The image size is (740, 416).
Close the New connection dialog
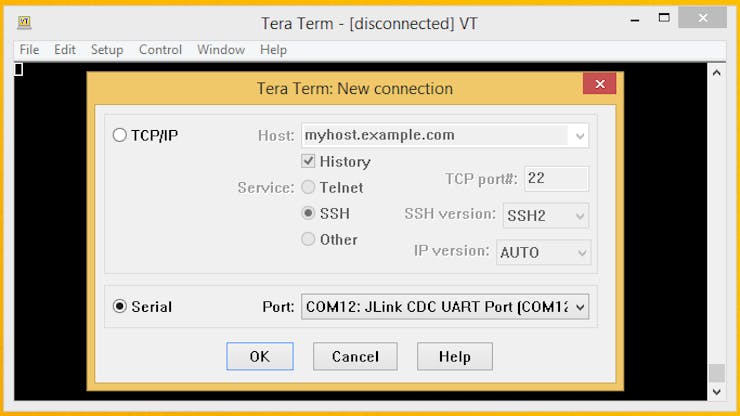pyautogui.click(x=599, y=85)
